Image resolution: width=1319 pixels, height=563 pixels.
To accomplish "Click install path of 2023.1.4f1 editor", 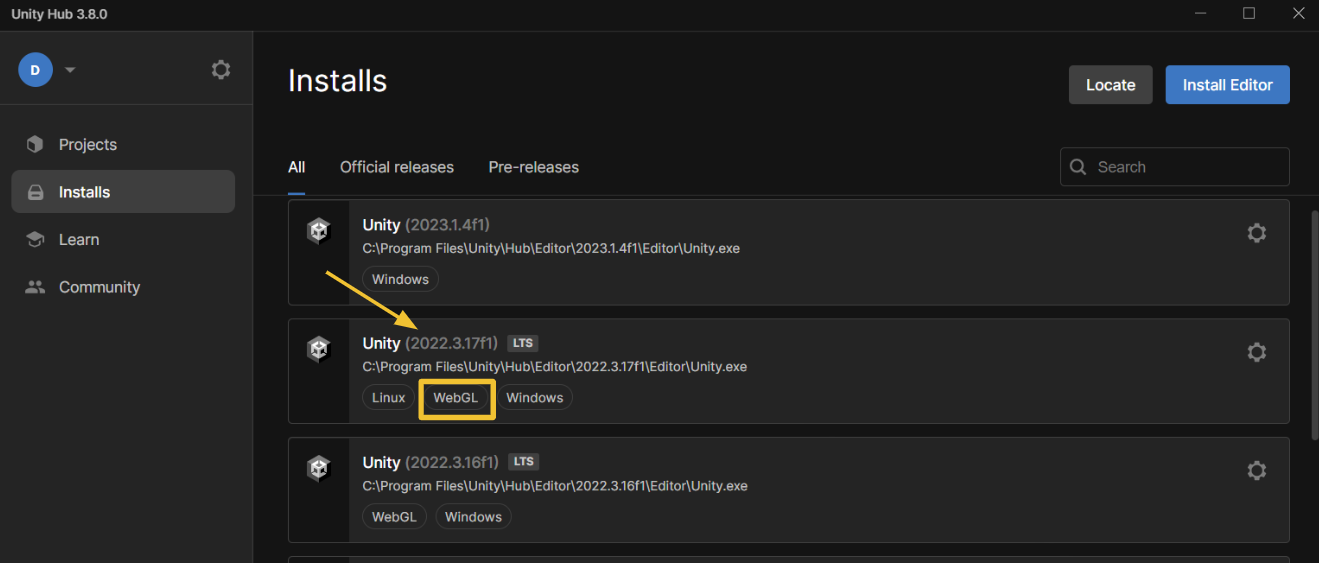I will point(551,248).
